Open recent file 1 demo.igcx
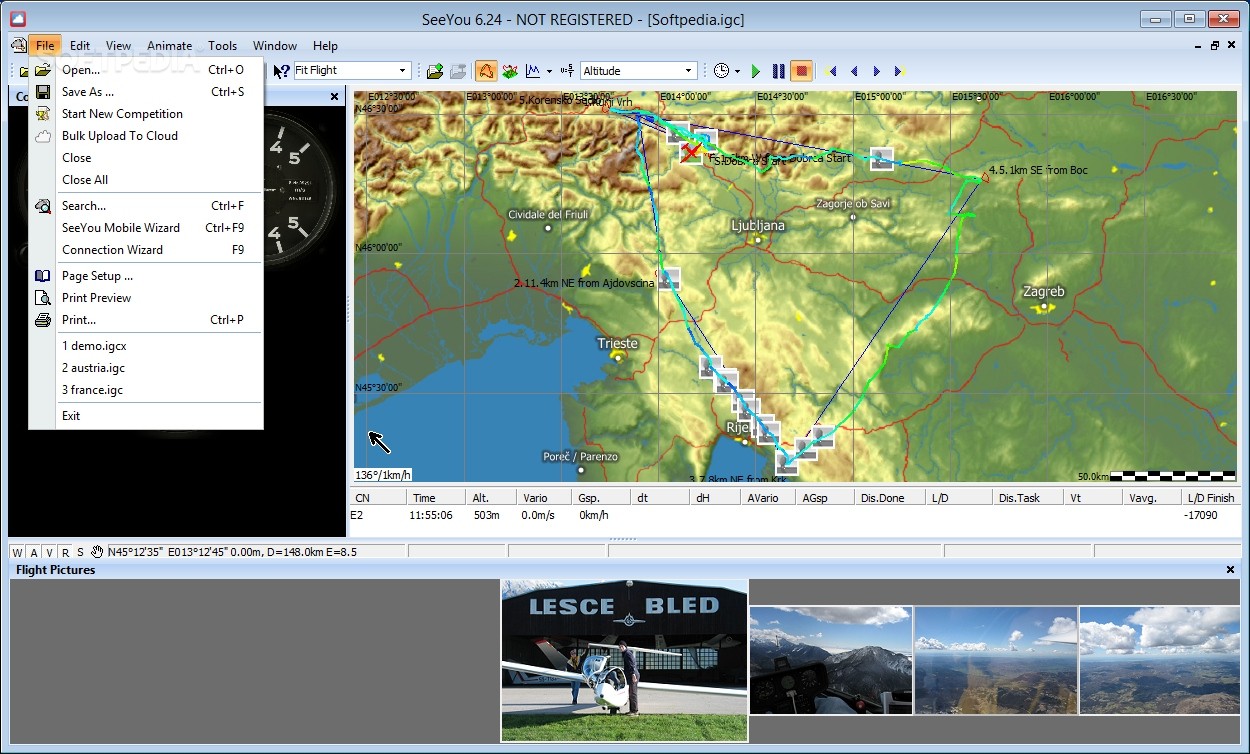Screen dimensions: 1250x754 coord(146,346)
